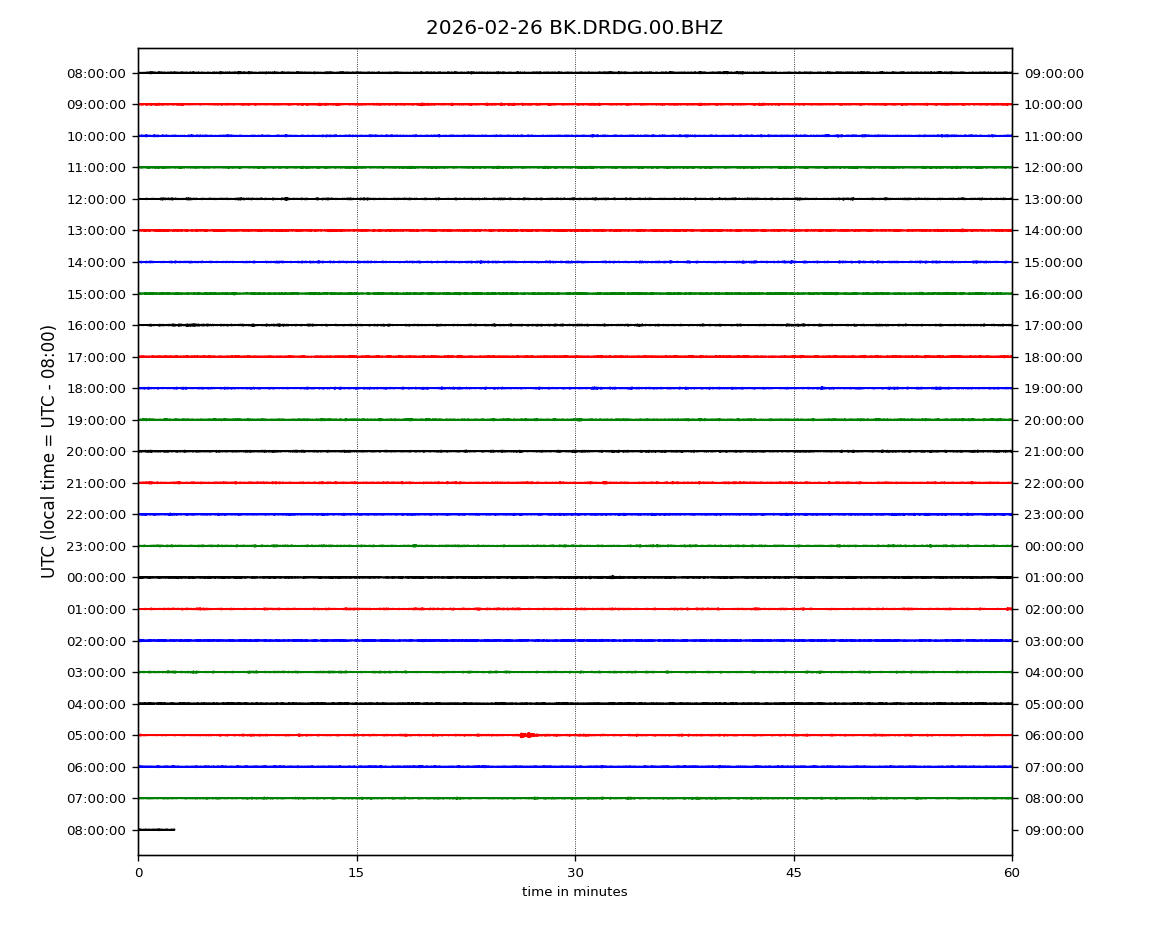Click the right-axis time label "06:00:00"

[x=1053, y=736]
